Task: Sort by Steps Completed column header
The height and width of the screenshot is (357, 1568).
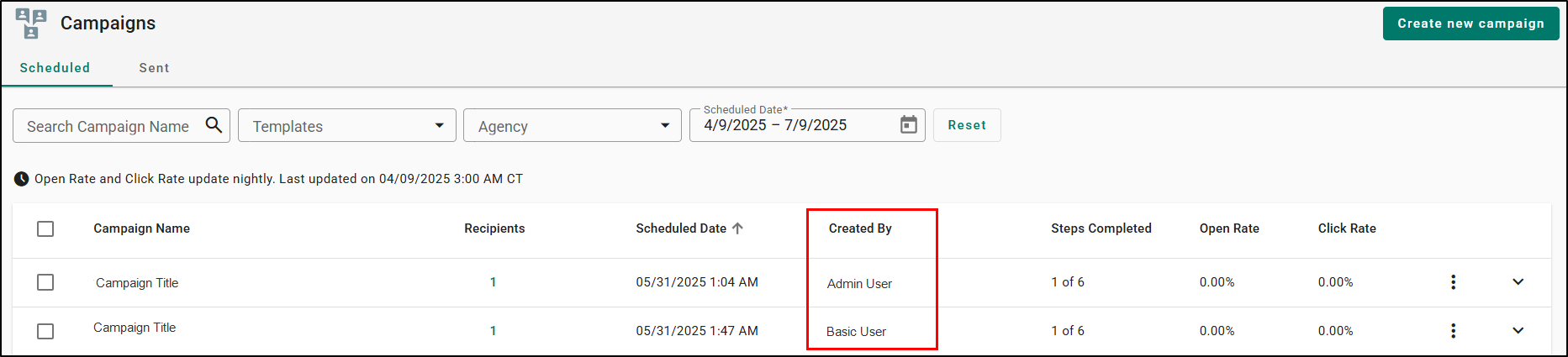Action: [1101, 228]
